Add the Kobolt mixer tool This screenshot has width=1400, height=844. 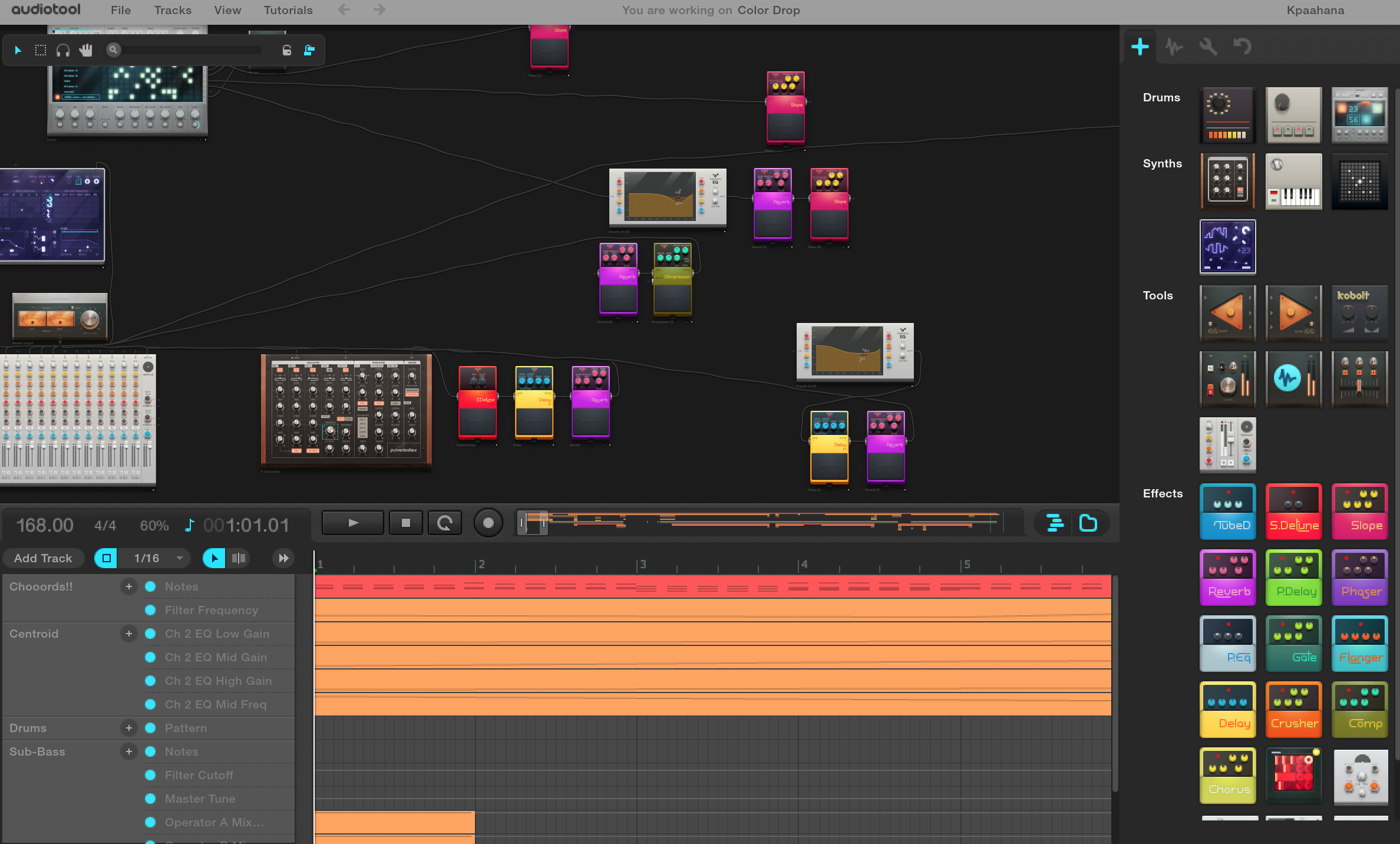[x=1360, y=314]
